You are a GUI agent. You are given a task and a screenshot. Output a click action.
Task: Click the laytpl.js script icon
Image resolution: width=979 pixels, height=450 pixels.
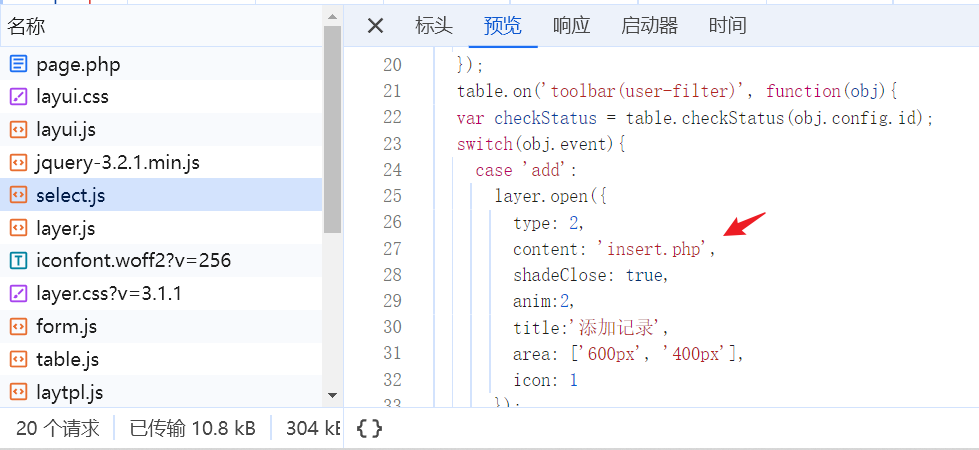18,392
